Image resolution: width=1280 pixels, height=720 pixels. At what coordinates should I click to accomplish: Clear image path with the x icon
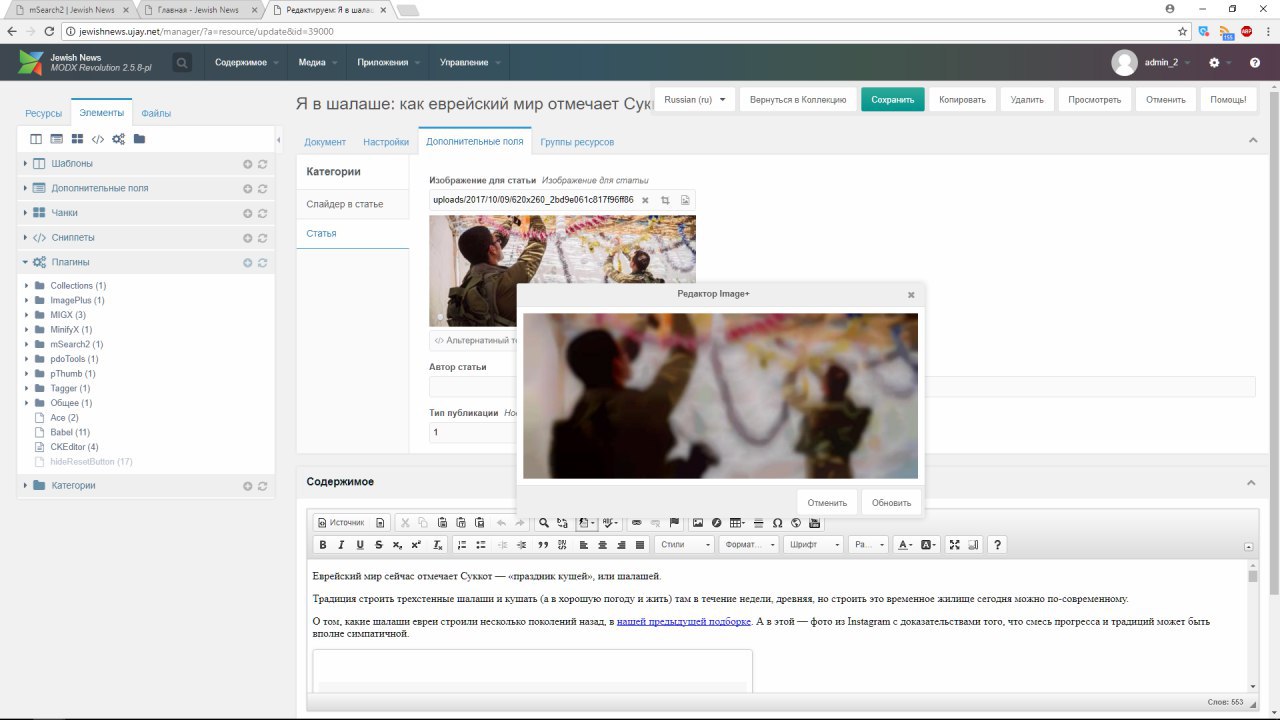(645, 200)
